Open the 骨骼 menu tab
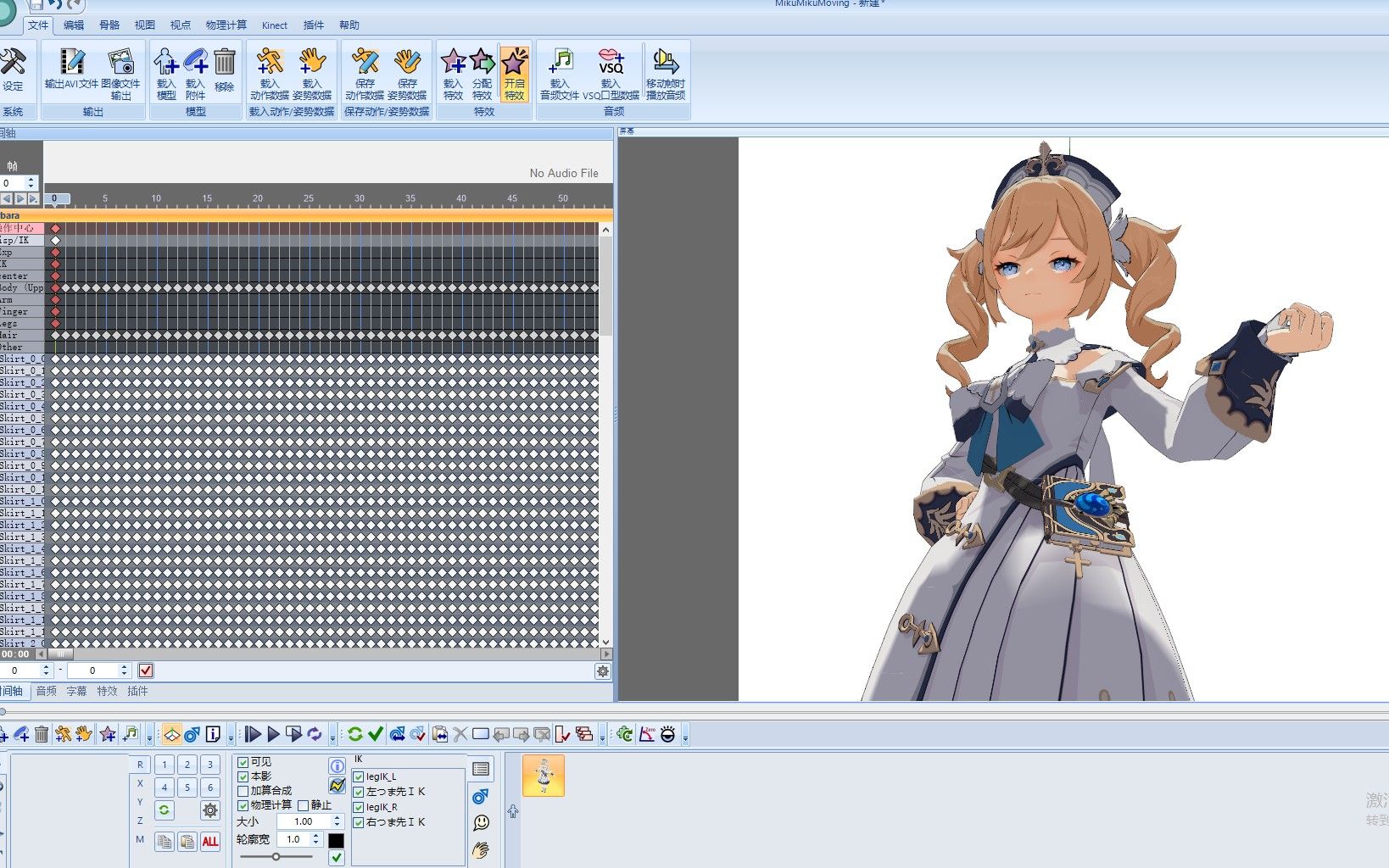 click(109, 25)
